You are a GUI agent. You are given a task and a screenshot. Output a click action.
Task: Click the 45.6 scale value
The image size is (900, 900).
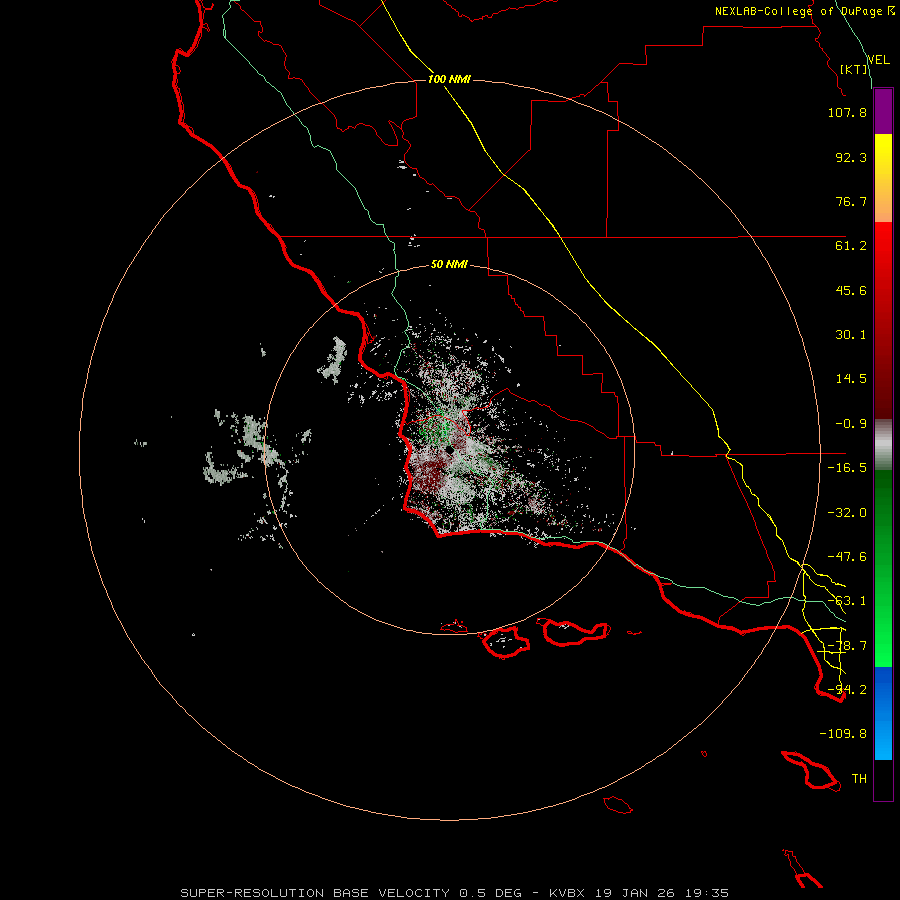coord(851,290)
